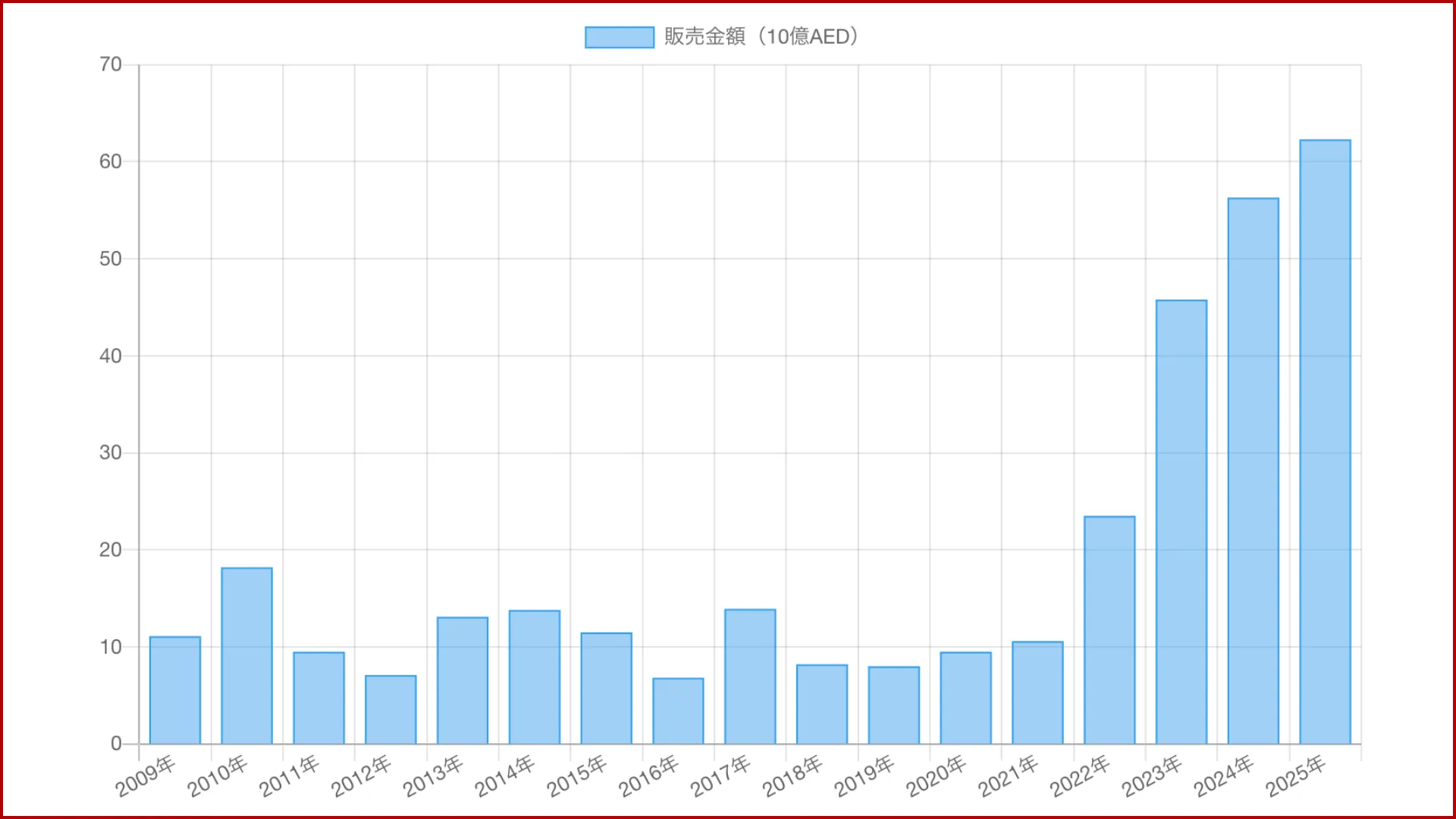This screenshot has width=1456, height=819.
Task: Click the 2015年 bar
Action: point(606,689)
